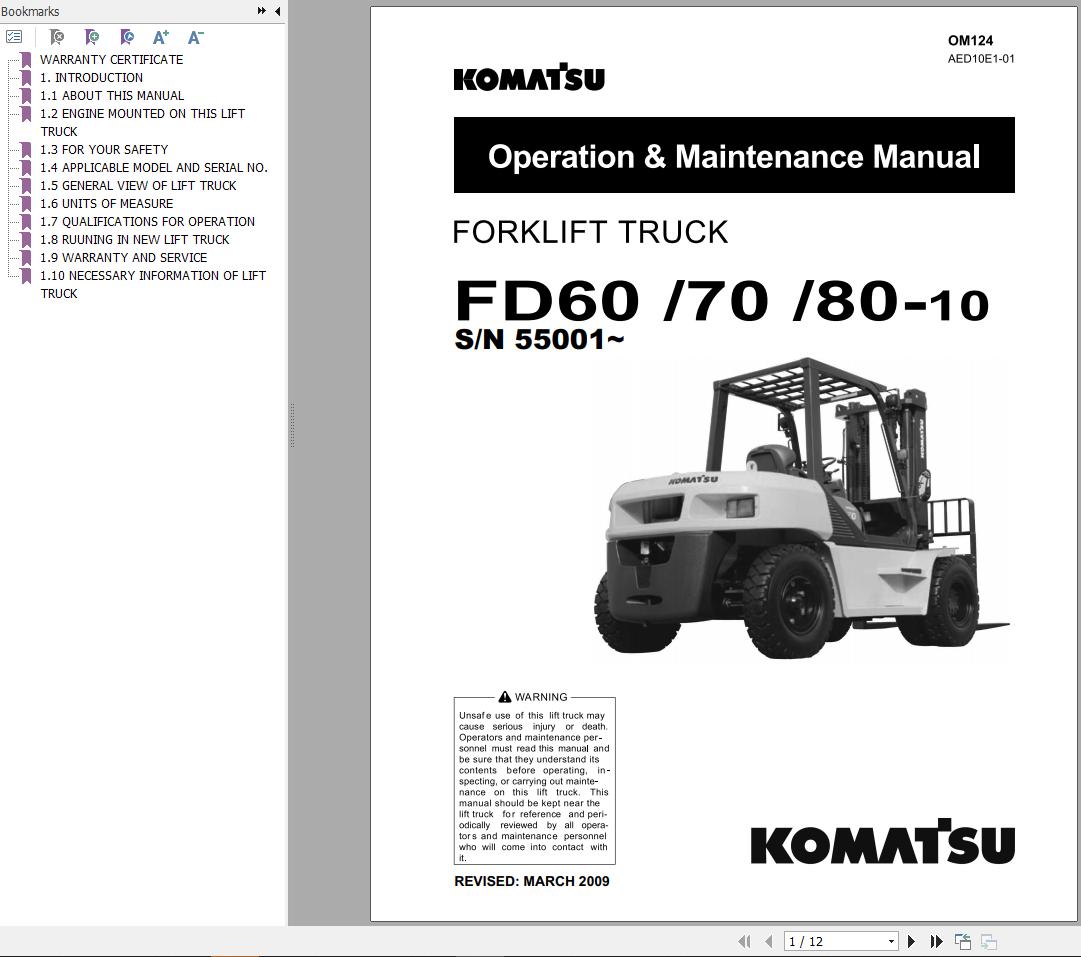Jump to 1.9 WARRANTY AND SERVICE section
1081x957 pixels.
tap(123, 257)
